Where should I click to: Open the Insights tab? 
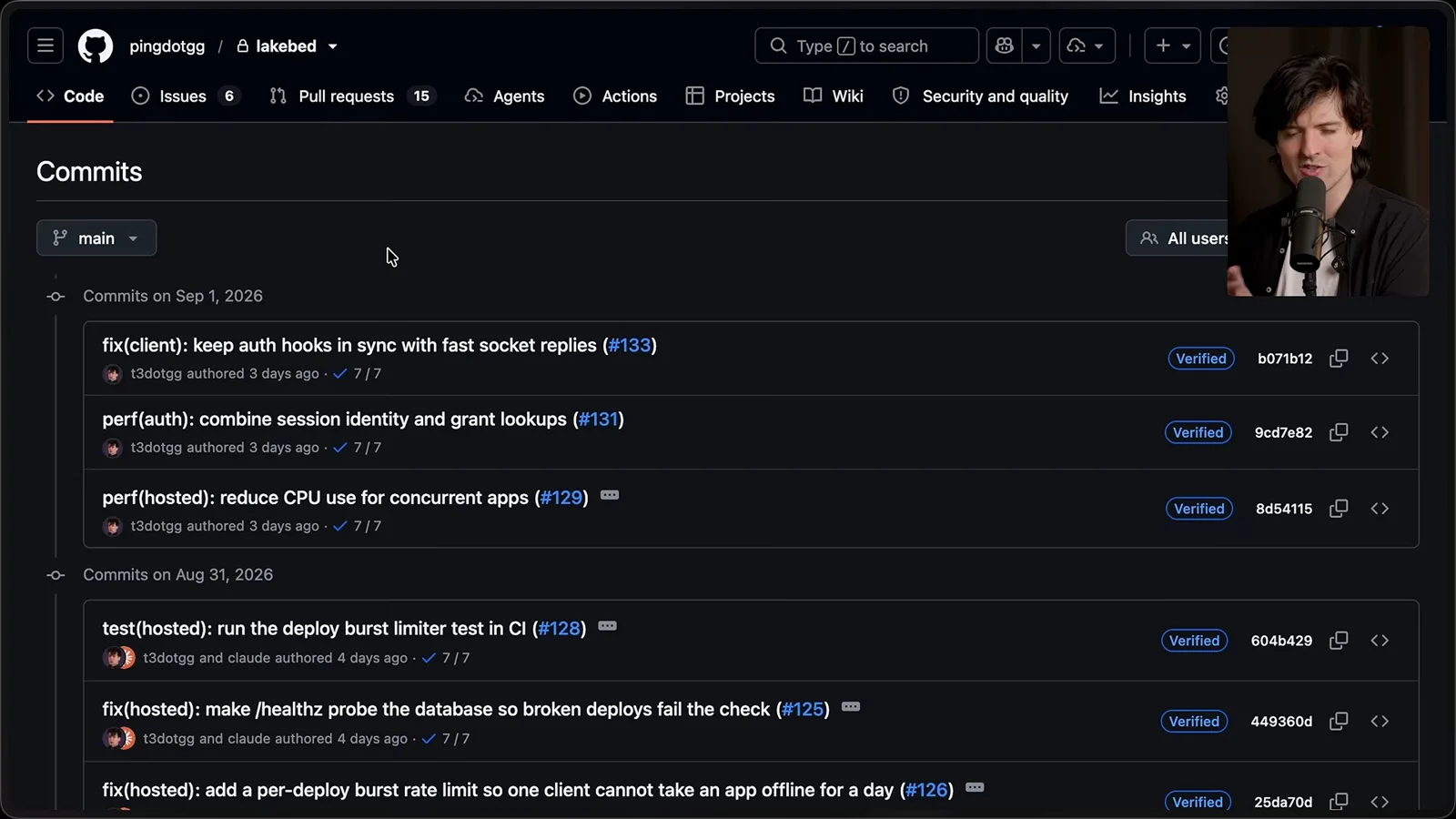click(x=1143, y=96)
